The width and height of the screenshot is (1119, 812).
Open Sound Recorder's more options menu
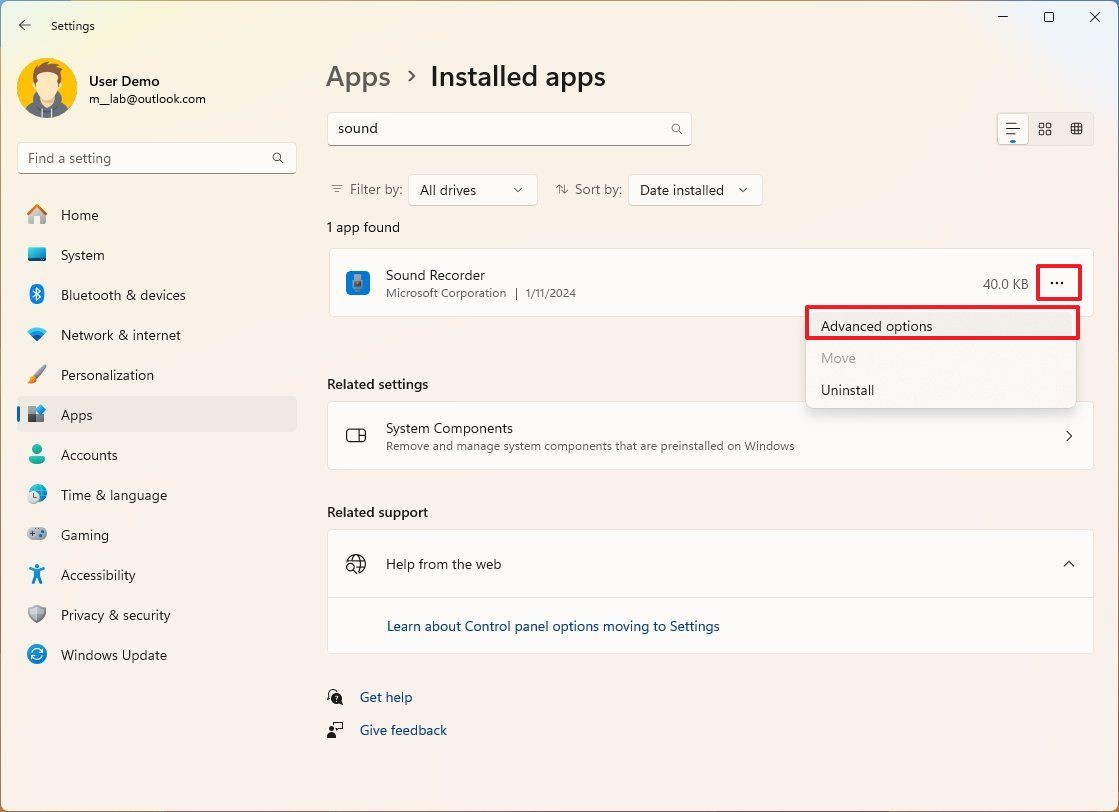[x=1058, y=283]
